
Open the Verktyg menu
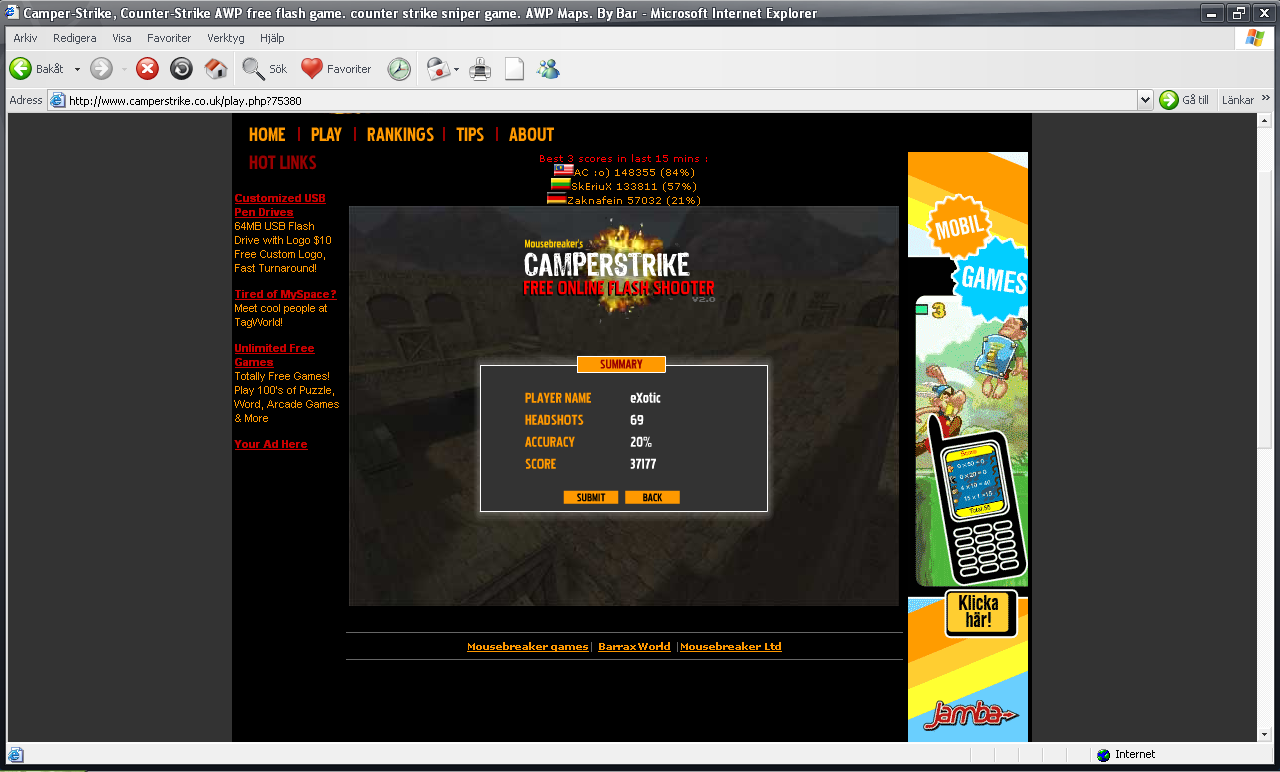[x=226, y=38]
